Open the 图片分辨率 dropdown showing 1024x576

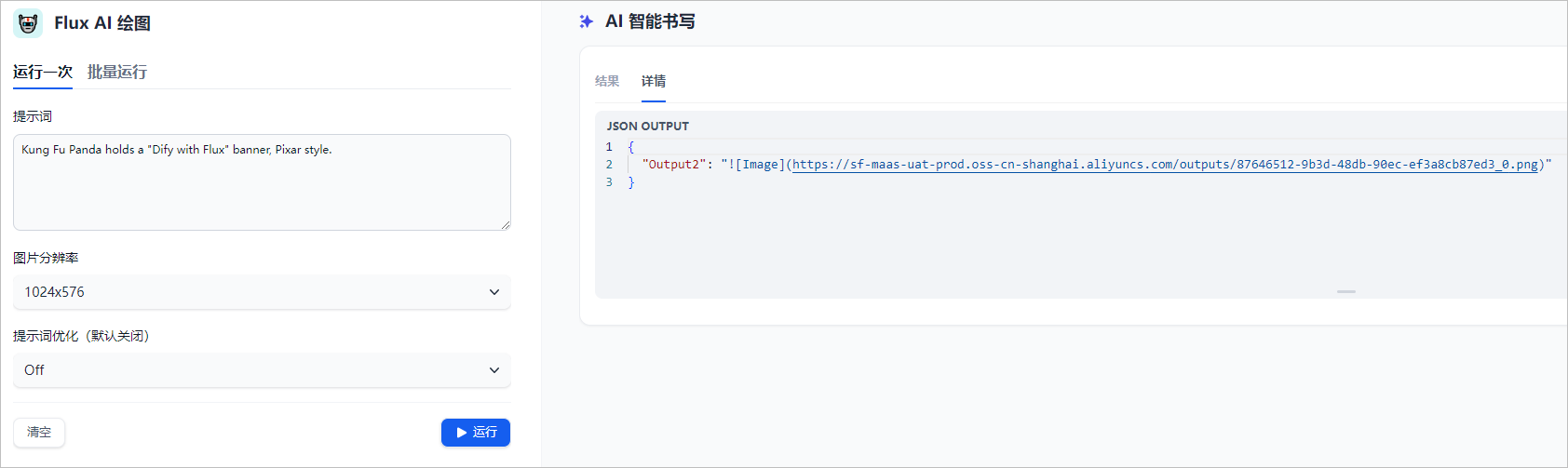(262, 292)
